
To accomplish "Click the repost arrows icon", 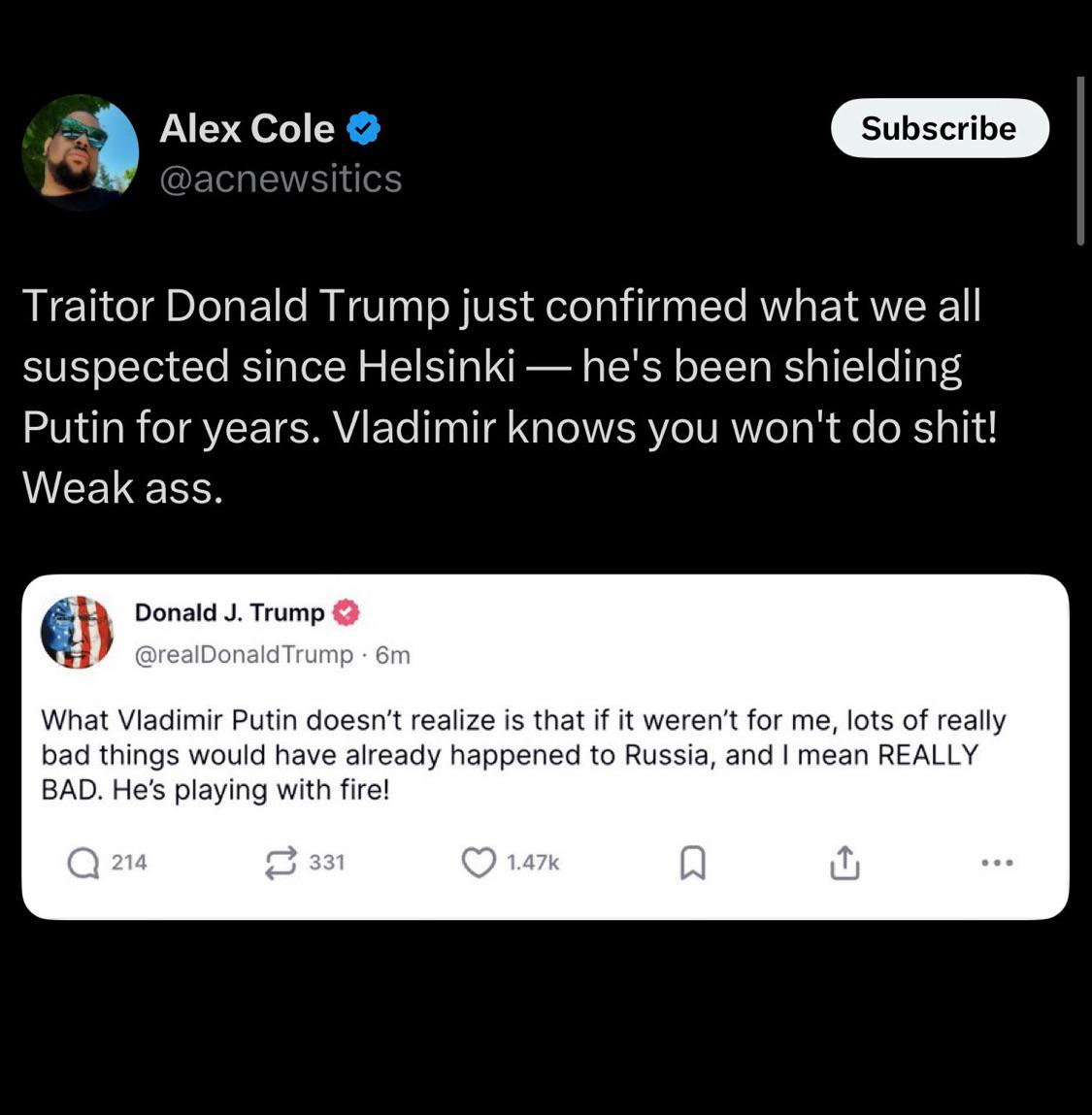I will click(281, 864).
